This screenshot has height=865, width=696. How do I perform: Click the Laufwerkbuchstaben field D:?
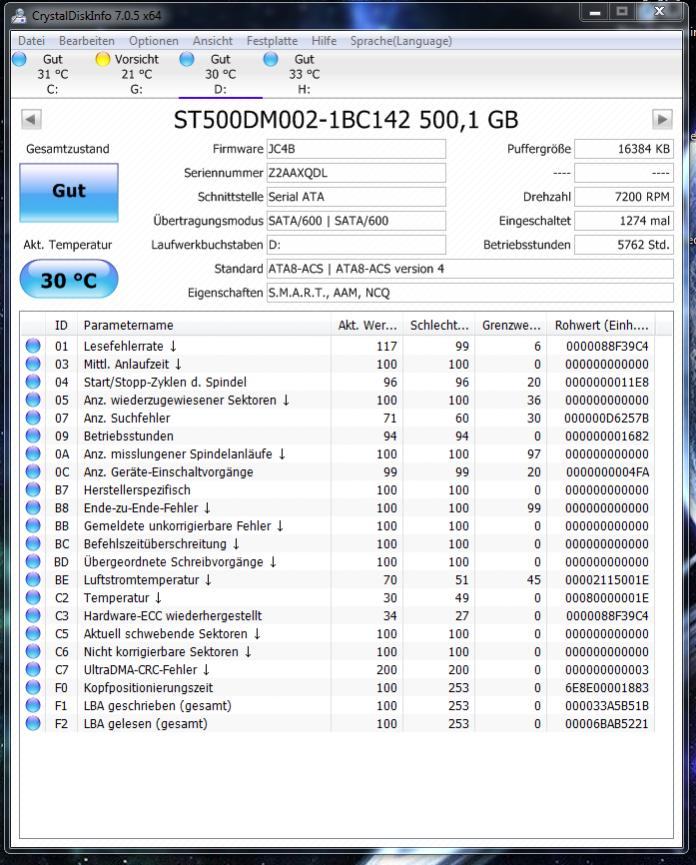356,245
